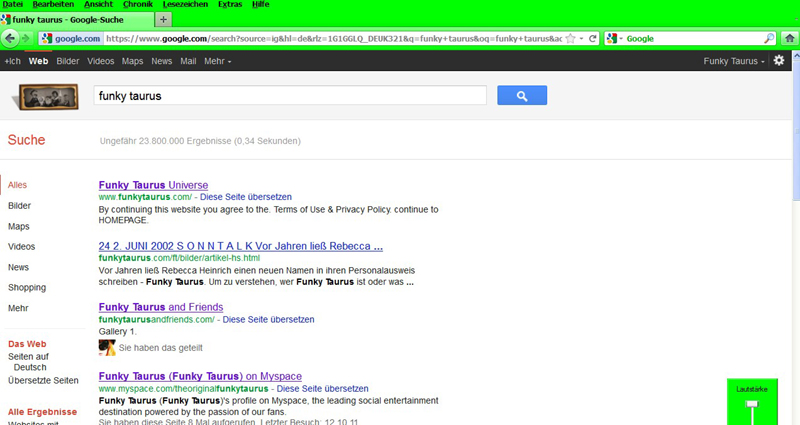This screenshot has width=800, height=425.
Task: Open Funky Taurus Universe result link
Action: tap(153, 185)
